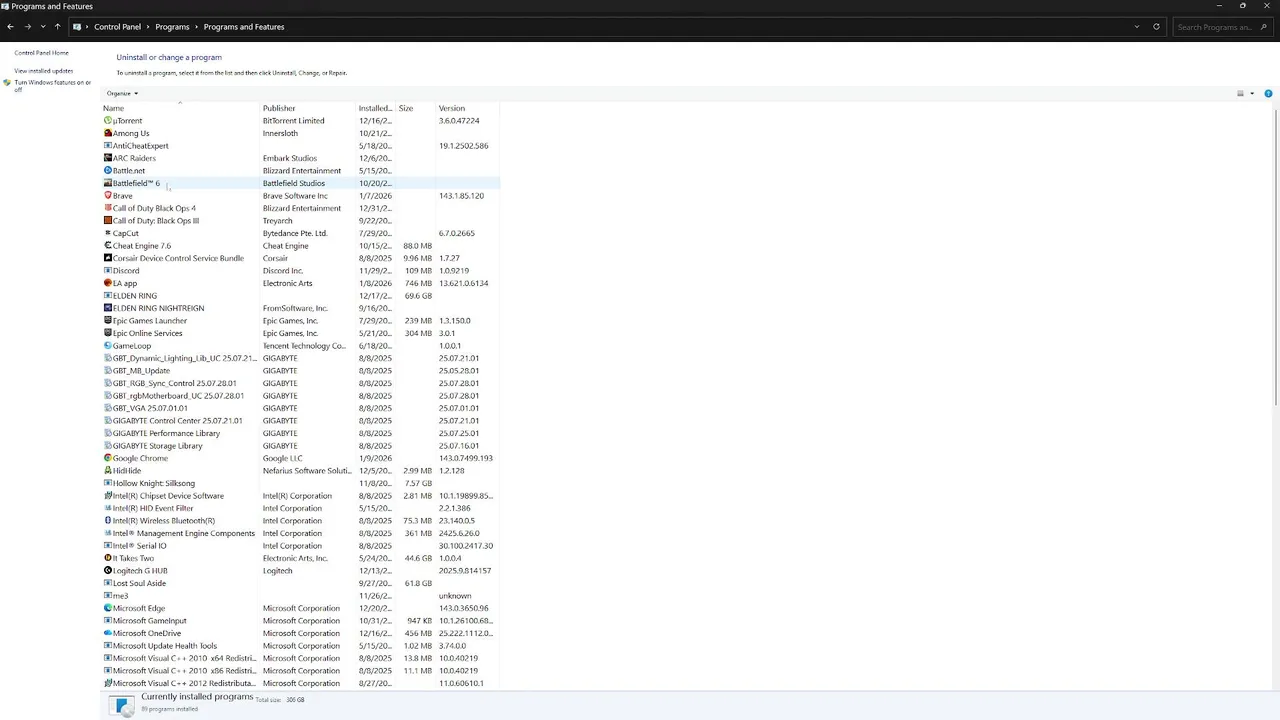Click the Forward navigation arrow
The height and width of the screenshot is (720, 1280).
point(27,27)
